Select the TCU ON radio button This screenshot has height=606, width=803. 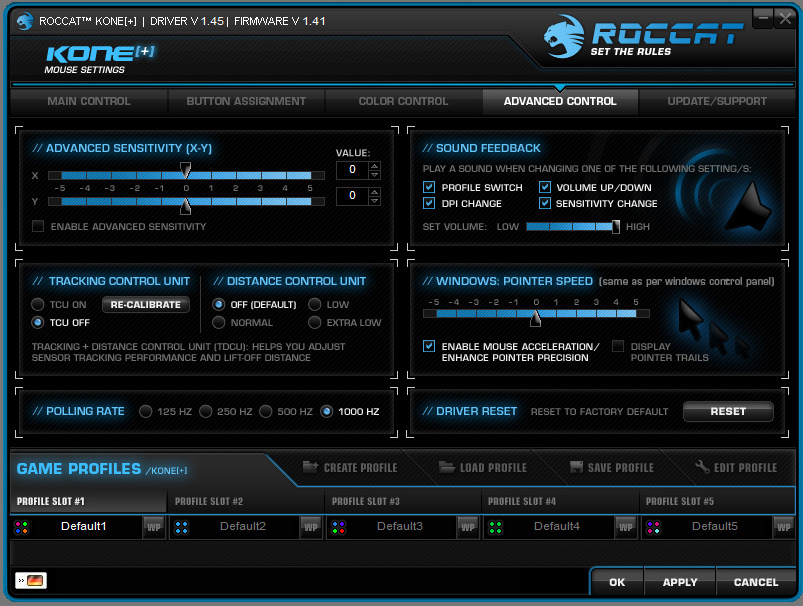37,304
